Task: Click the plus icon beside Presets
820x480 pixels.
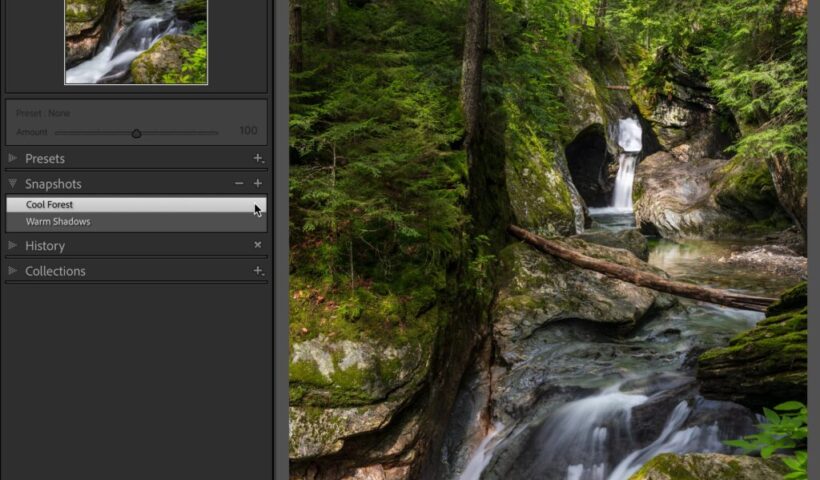Action: pos(257,159)
